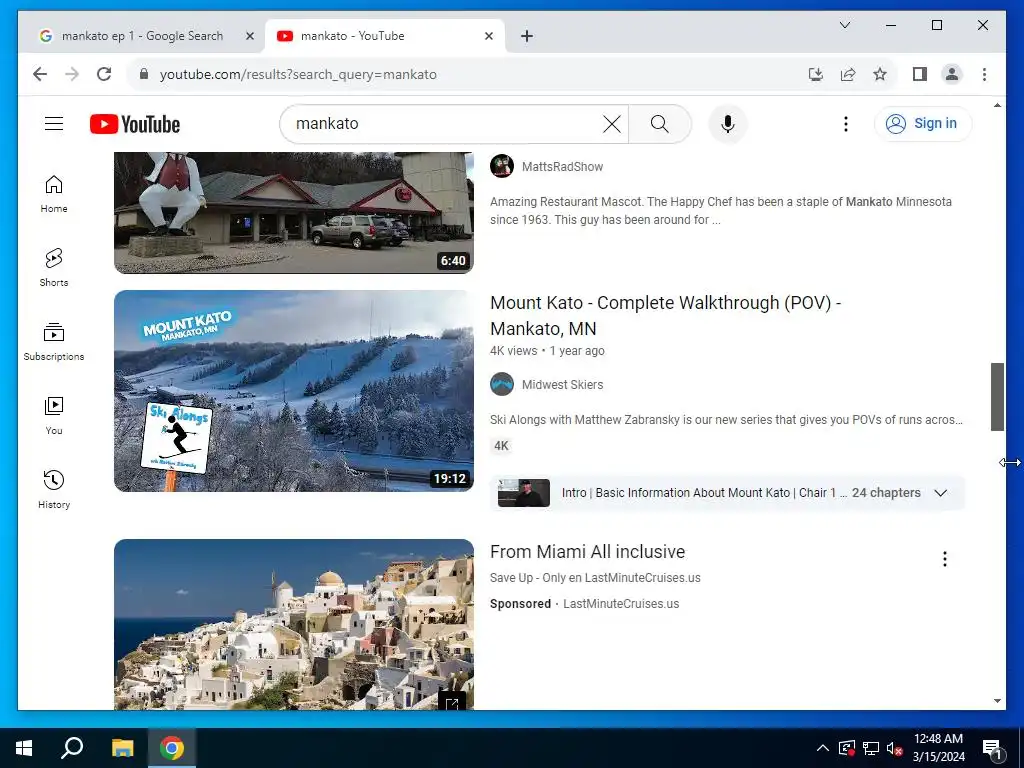Click the page vertical scrollbar thumb
Screen dimensions: 1024x768
997,396
